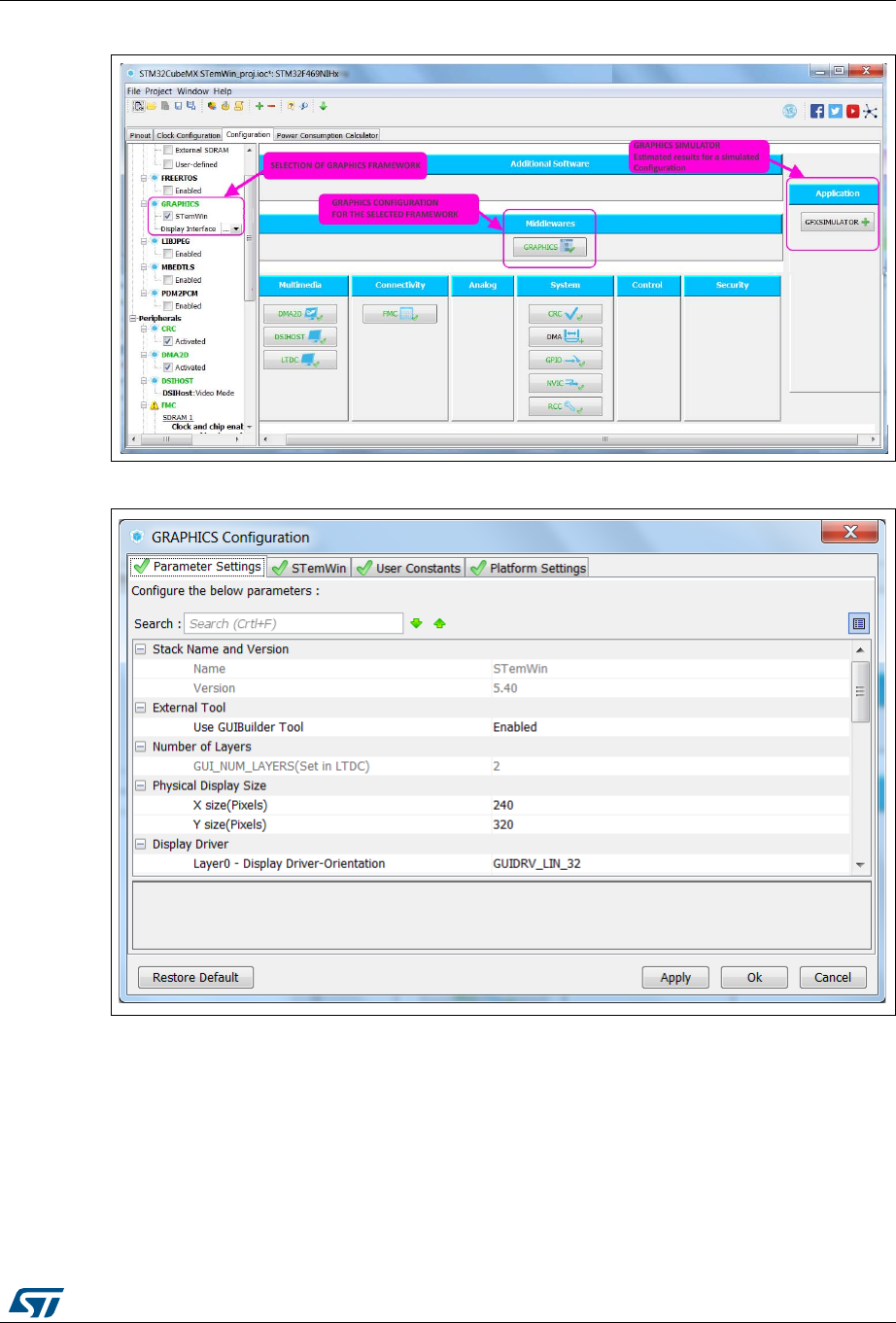Click the green up arrow previous search
Image resolution: width=896 pixels, height=1323 pixels.
point(439,623)
